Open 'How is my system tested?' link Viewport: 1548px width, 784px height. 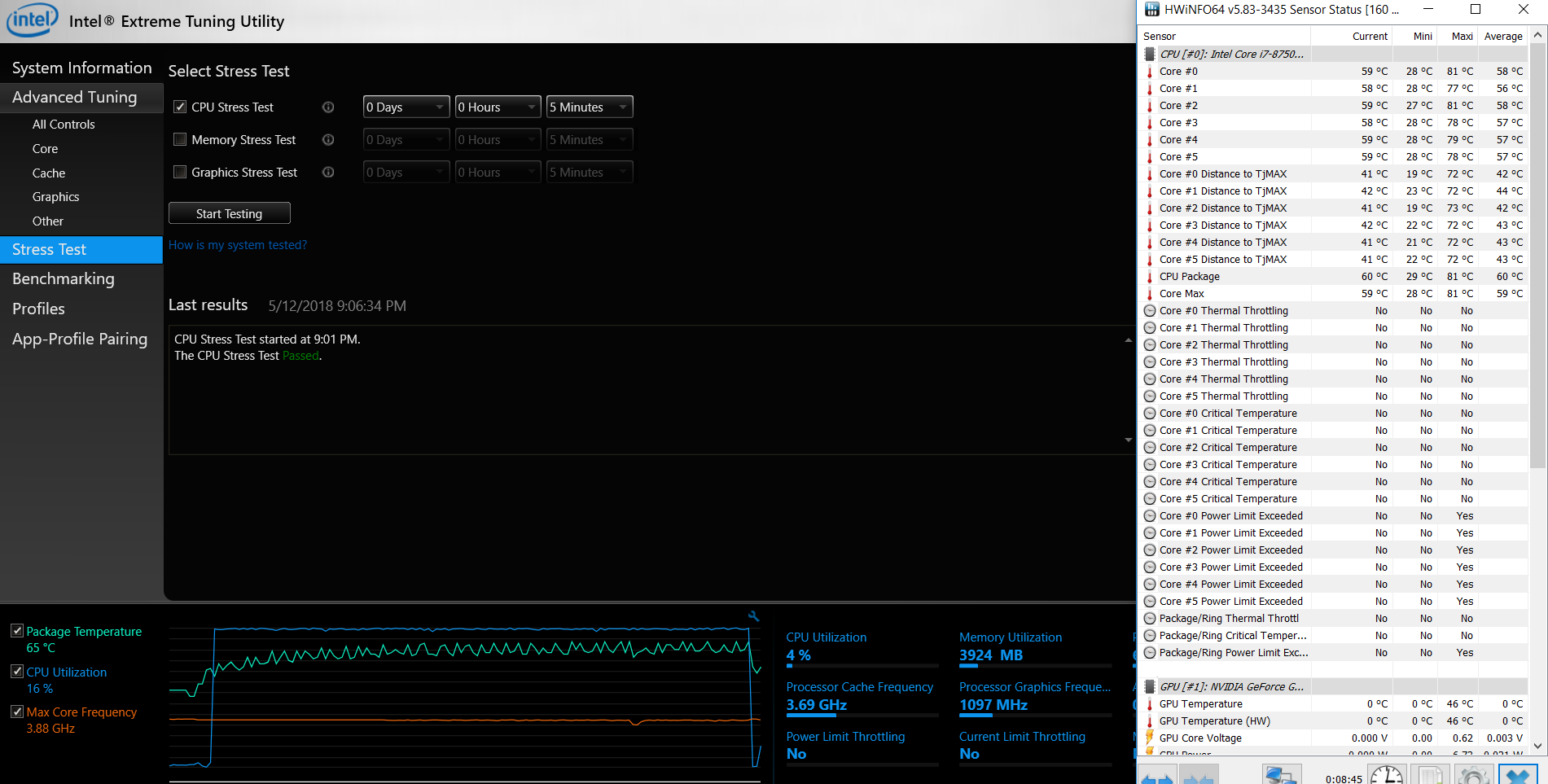tap(238, 245)
